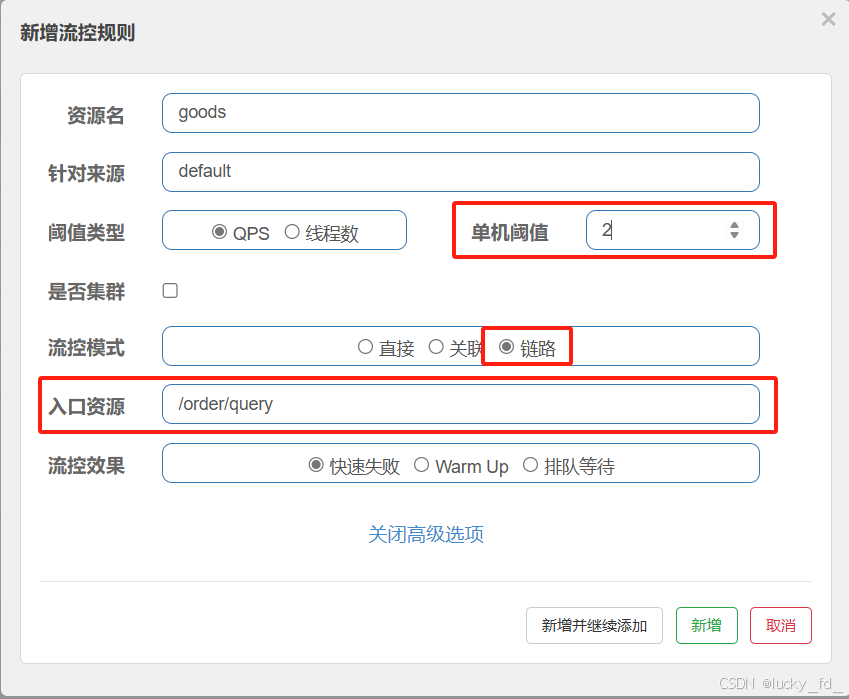The image size is (849, 699).
Task: Collapse options via 关闭高级选项 link
Action: 426,534
